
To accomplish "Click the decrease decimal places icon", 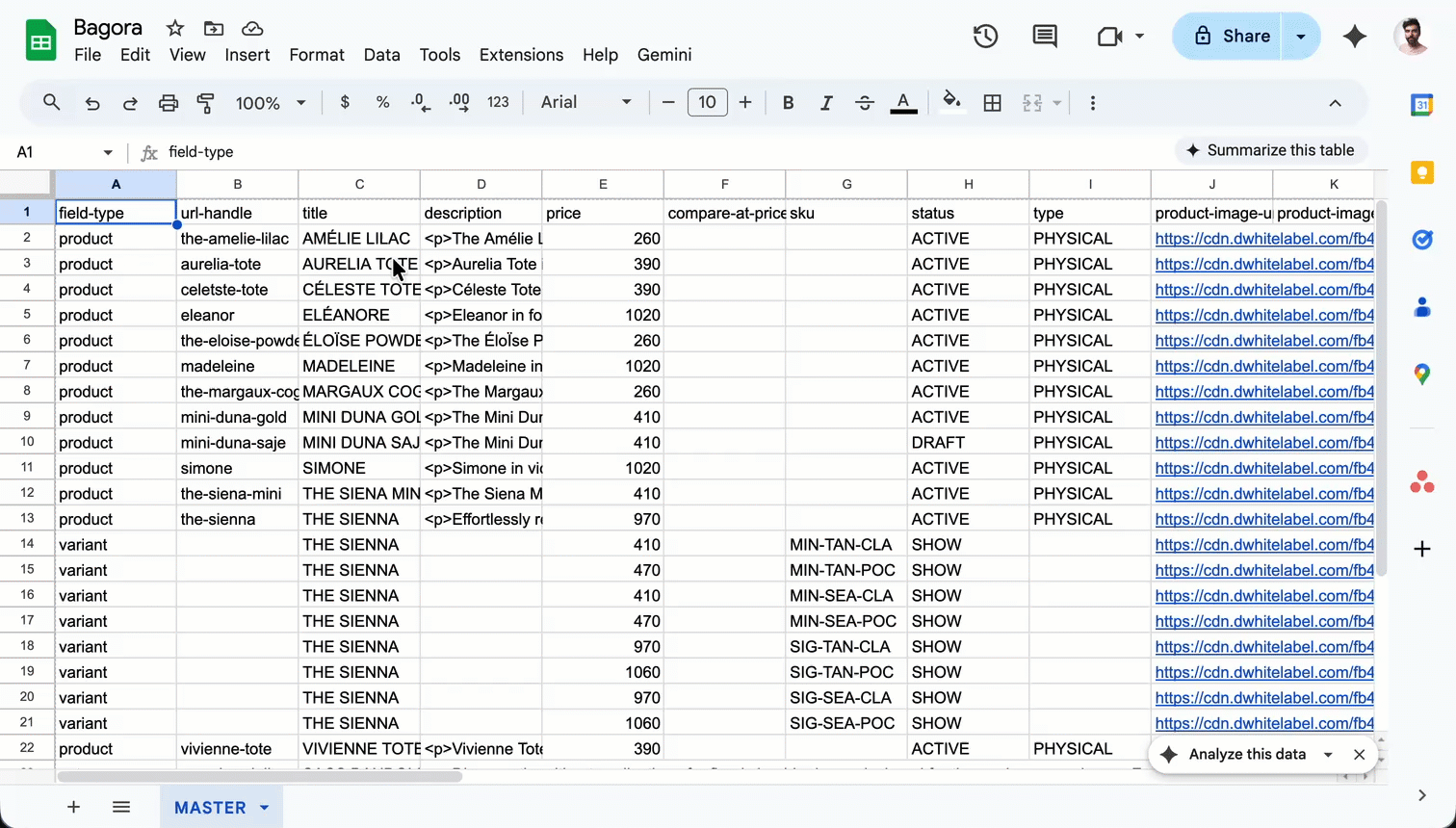I will [421, 102].
